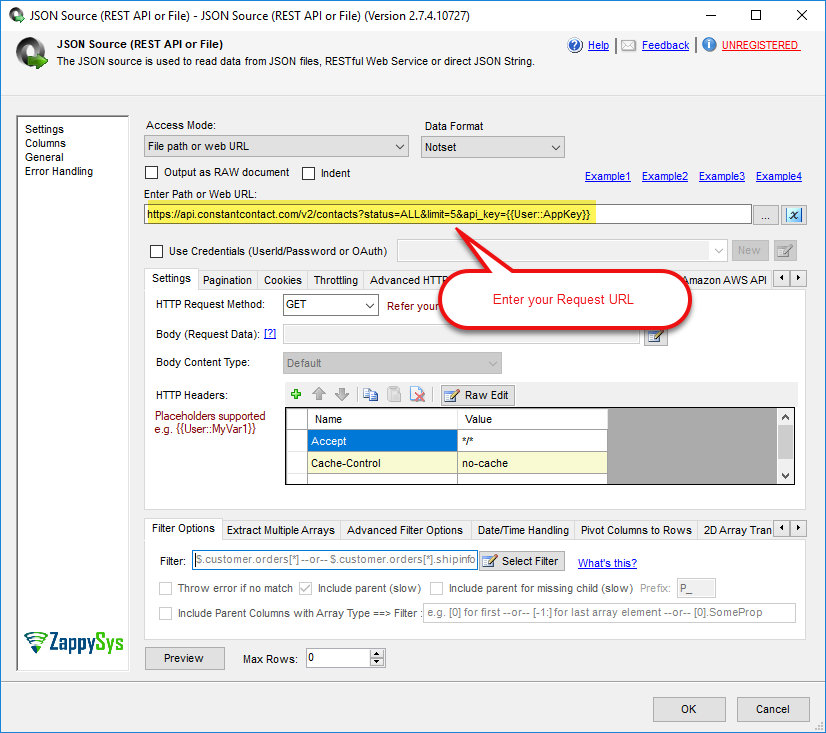Open the Example4 link

779,177
